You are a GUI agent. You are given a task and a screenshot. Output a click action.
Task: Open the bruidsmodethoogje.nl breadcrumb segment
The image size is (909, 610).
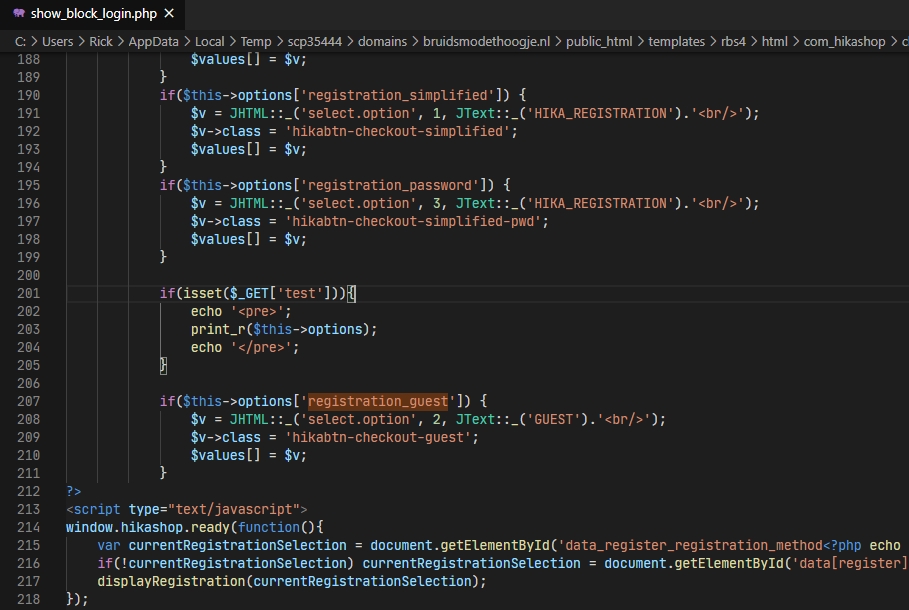point(486,42)
